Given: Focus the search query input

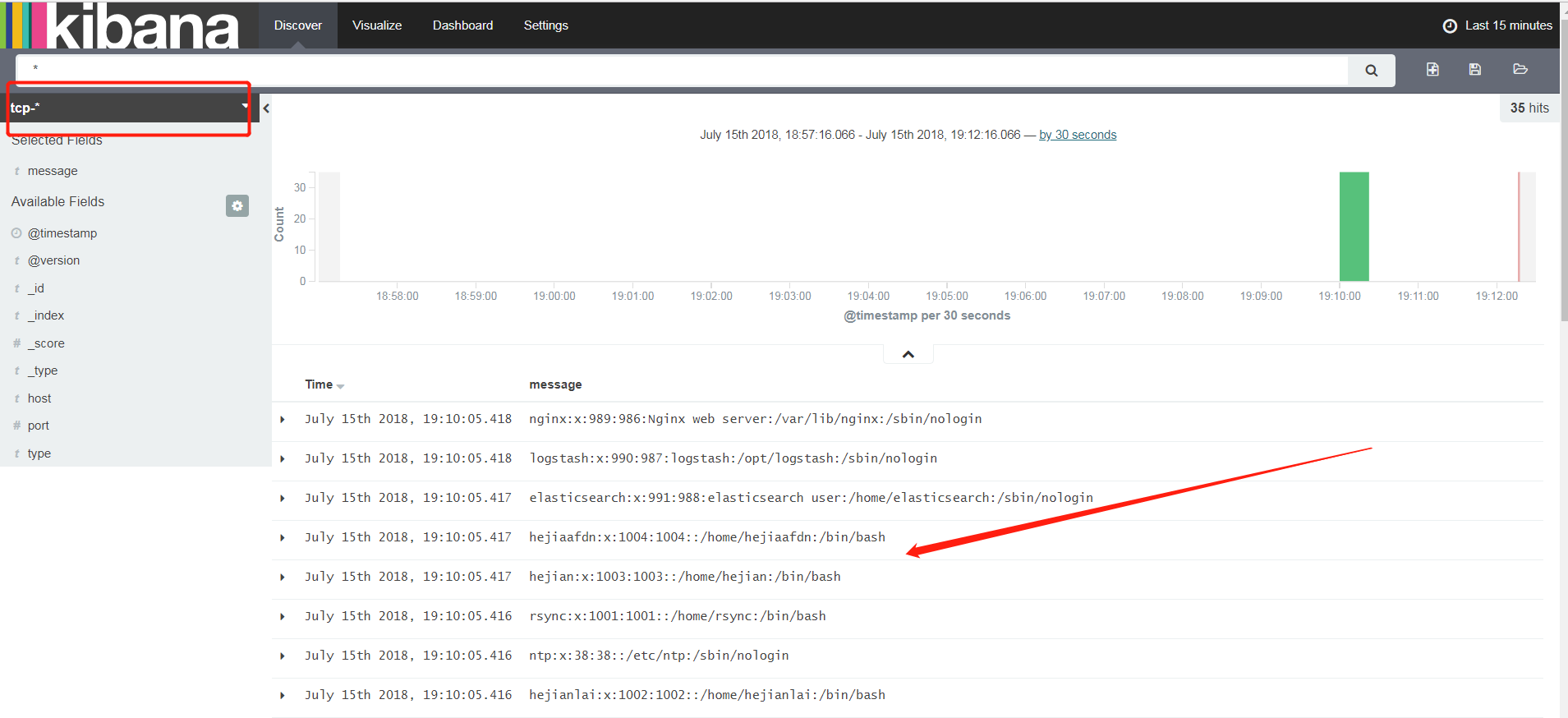Looking at the screenshot, I should (x=682, y=70).
